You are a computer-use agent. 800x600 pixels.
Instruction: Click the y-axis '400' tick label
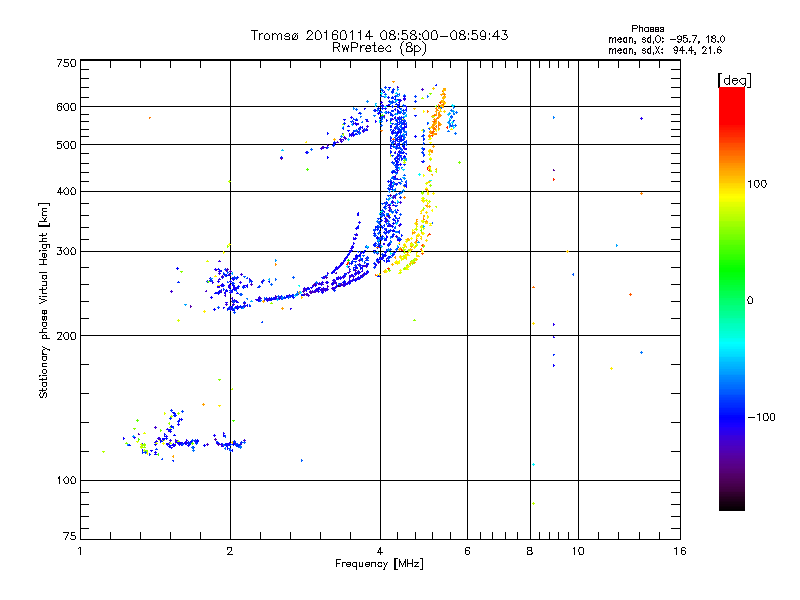pyautogui.click(x=66, y=191)
